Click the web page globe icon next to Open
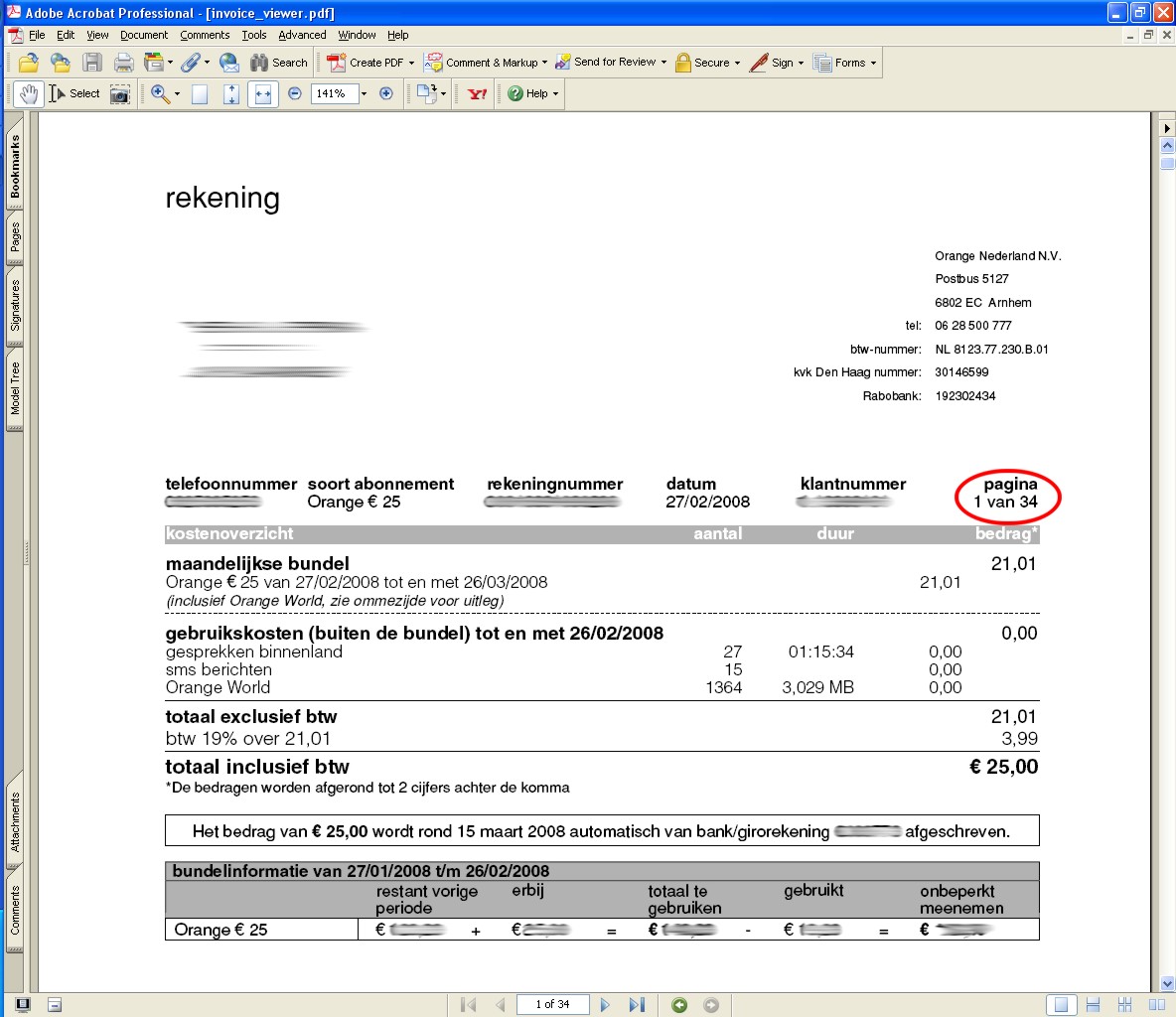This screenshot has width=1176, height=1017. (x=60, y=63)
